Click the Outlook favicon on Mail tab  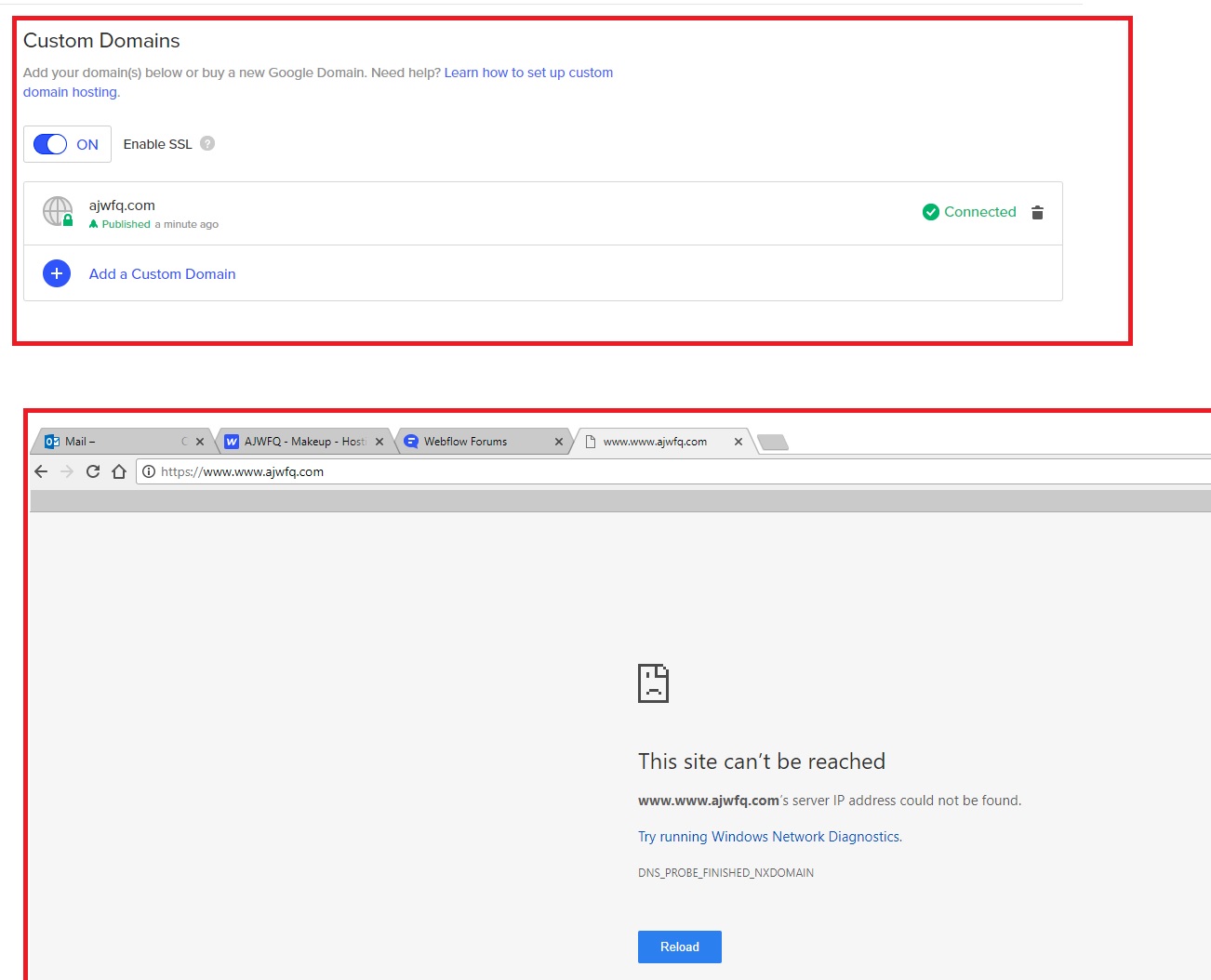pyautogui.click(x=52, y=442)
